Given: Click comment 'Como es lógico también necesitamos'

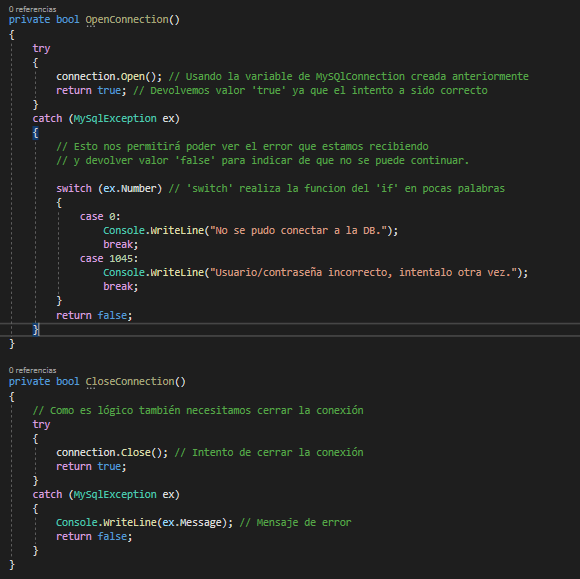Looking at the screenshot, I should 198,411.
